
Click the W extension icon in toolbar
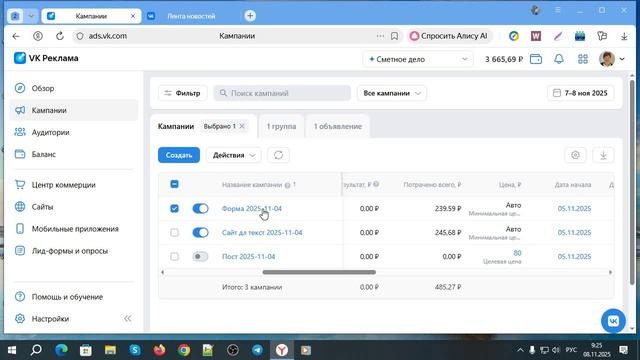(536, 36)
